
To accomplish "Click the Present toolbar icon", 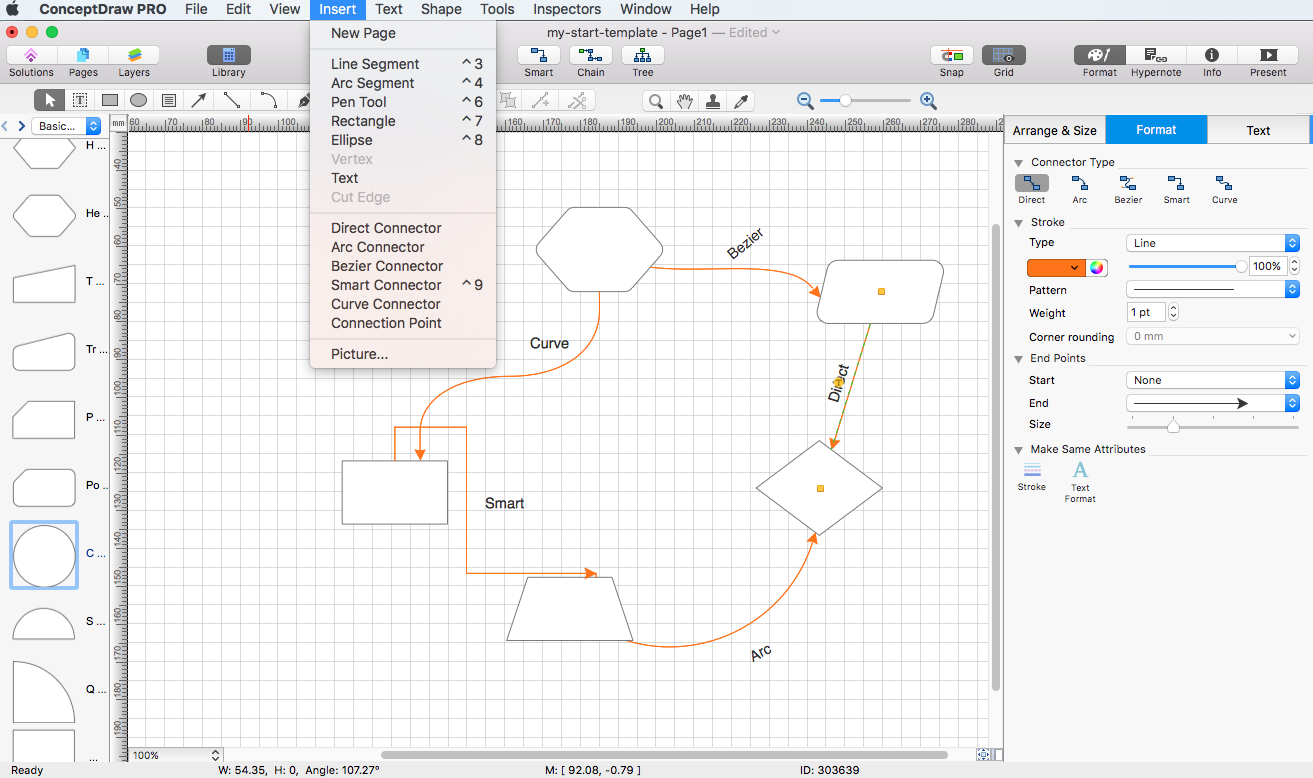I will [x=1268, y=56].
